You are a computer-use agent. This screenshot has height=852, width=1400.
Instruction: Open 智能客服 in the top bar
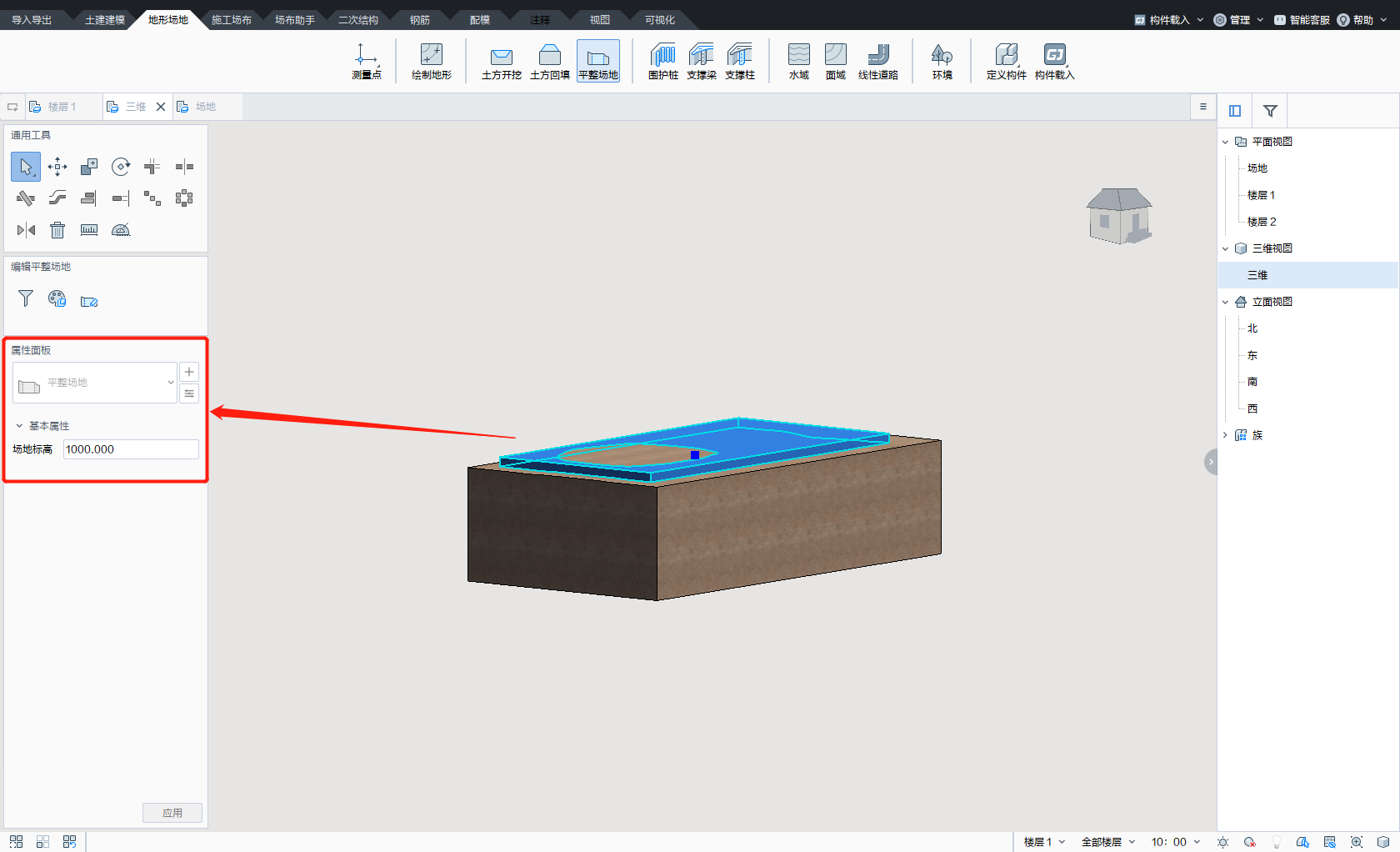coord(1302,20)
